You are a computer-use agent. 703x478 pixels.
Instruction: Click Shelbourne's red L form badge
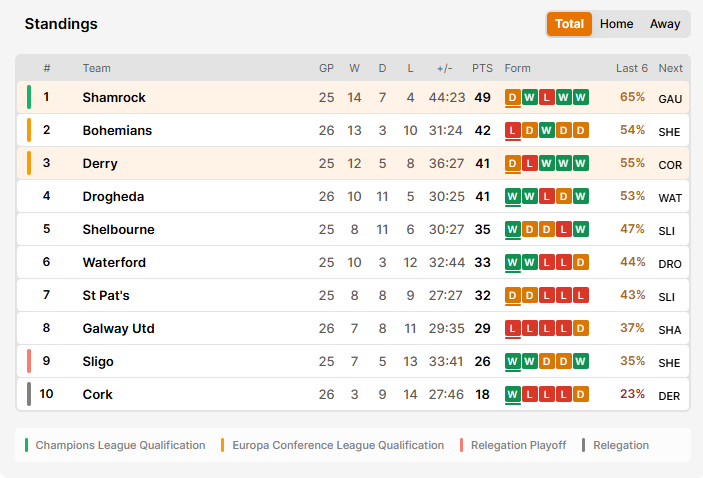point(564,229)
